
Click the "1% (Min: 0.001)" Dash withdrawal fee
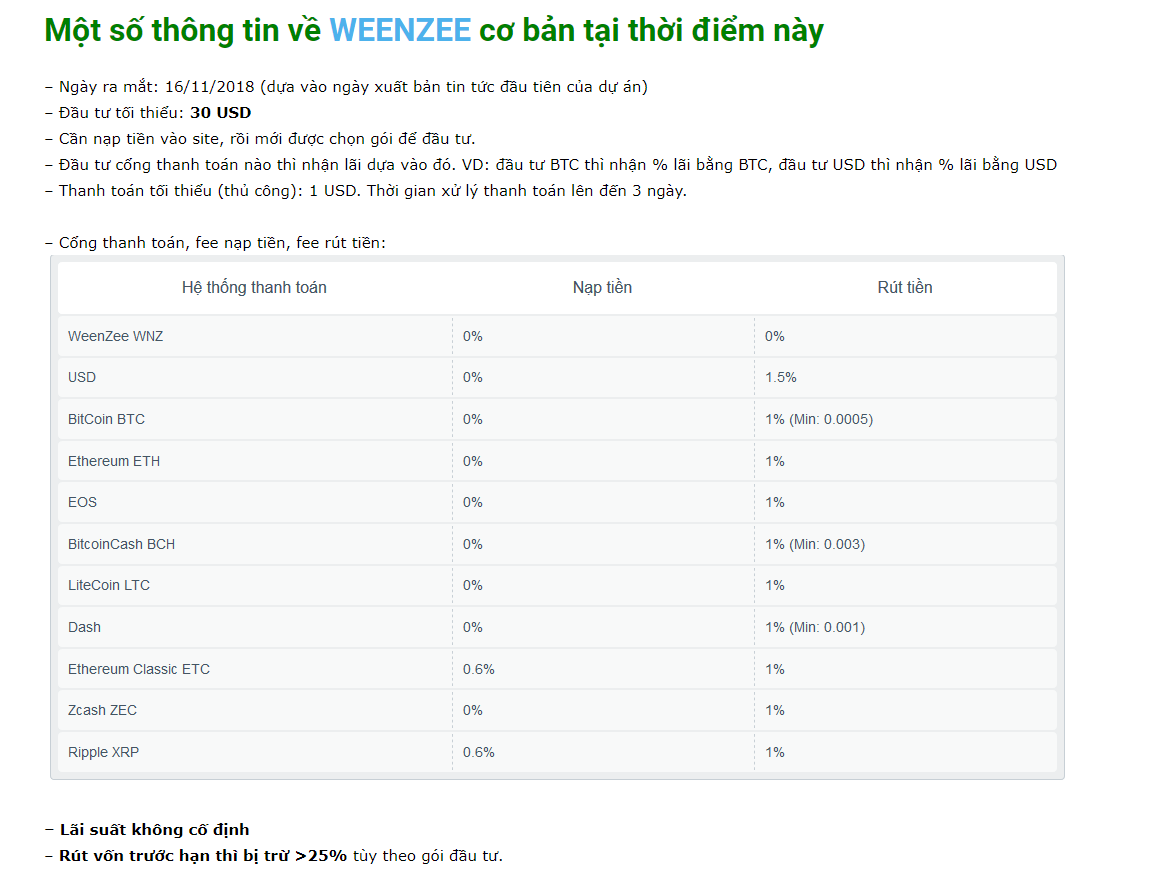click(815, 627)
